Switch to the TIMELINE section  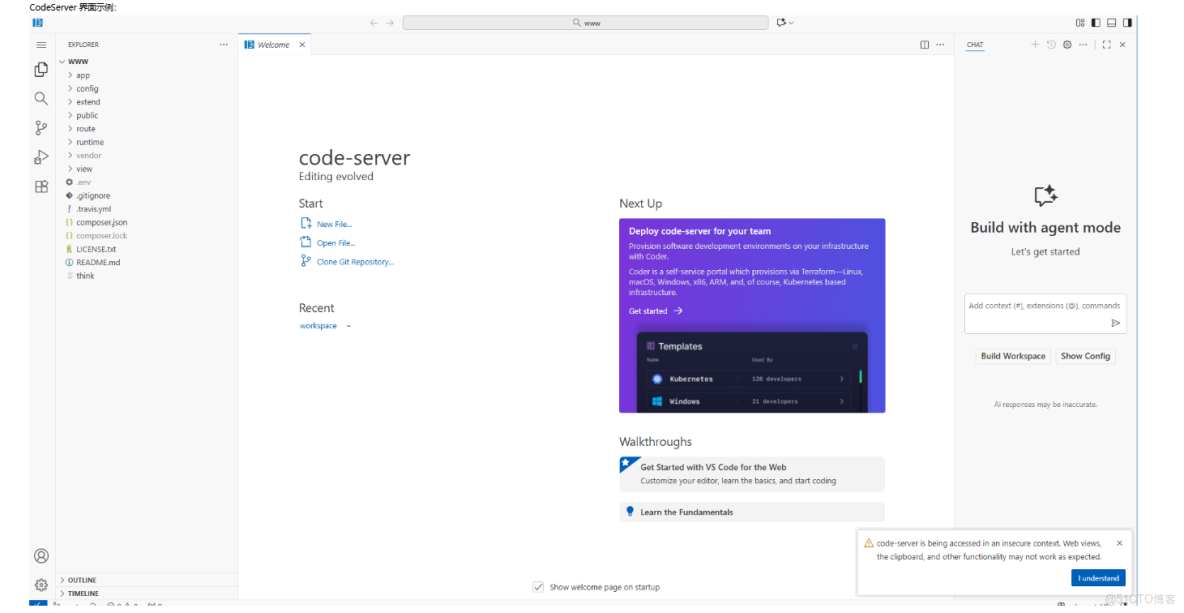(x=85, y=593)
